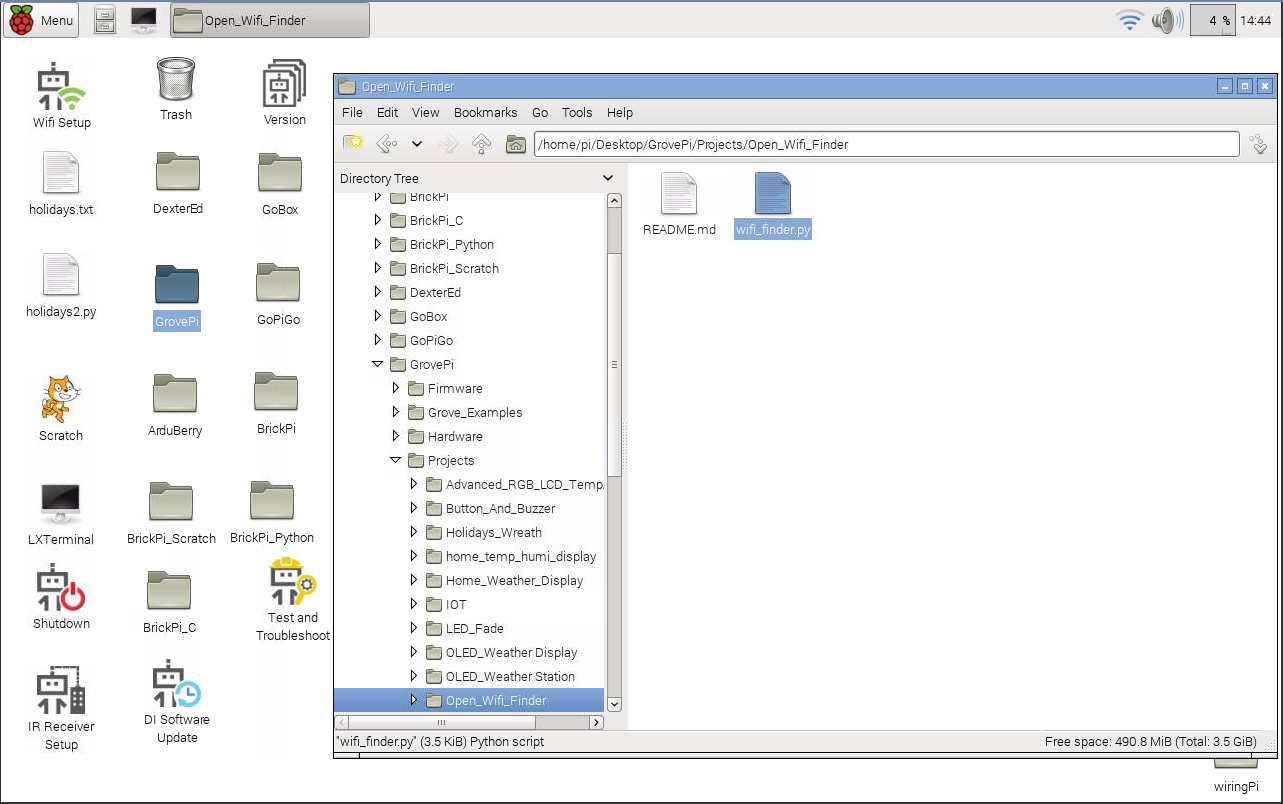Select Button_And_Buzzer in the tree

click(500, 508)
